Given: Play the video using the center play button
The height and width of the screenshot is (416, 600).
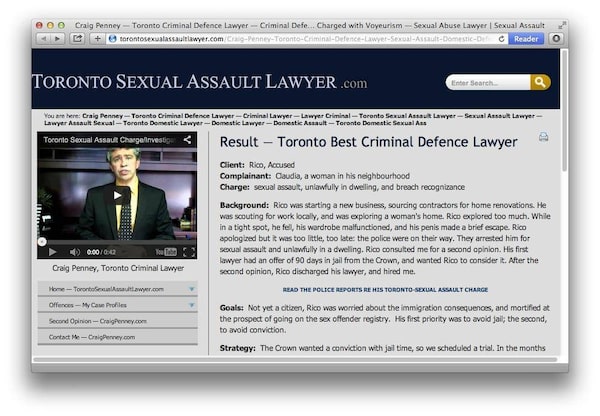Looking at the screenshot, I should [x=118, y=194].
